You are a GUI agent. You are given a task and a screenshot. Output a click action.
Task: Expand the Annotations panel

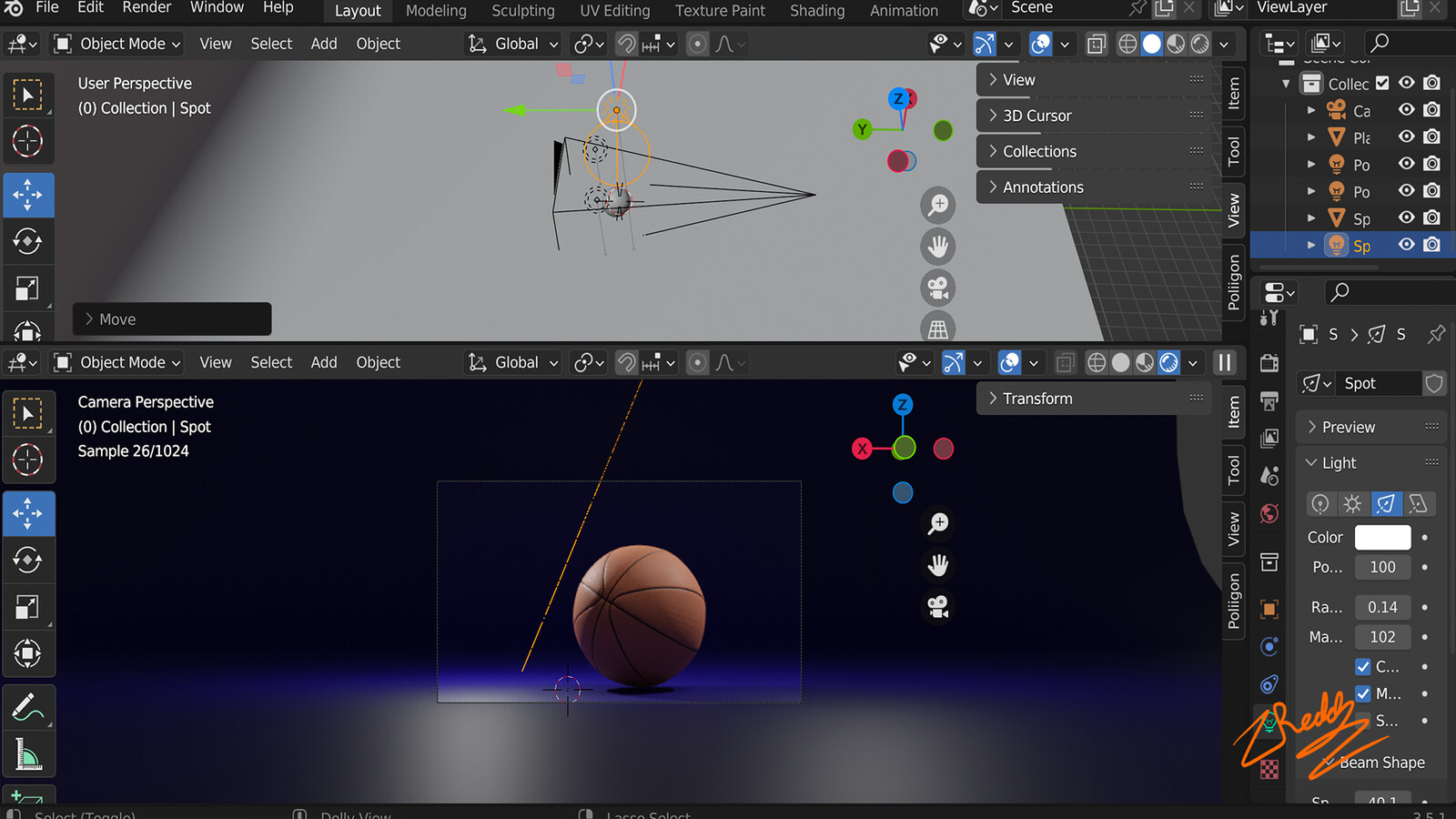[x=1096, y=187]
